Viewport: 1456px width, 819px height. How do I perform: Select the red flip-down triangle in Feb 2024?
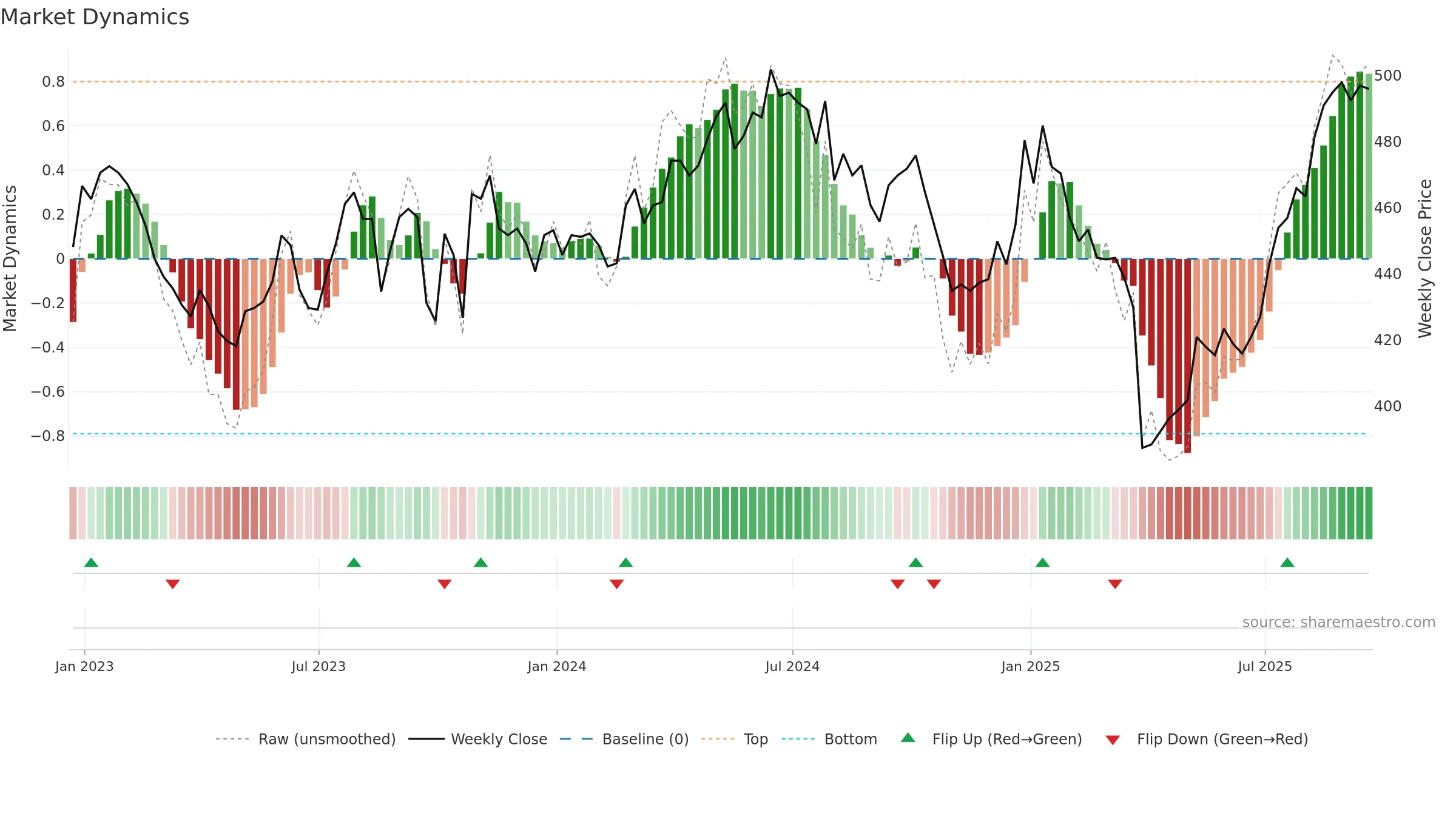tap(616, 584)
